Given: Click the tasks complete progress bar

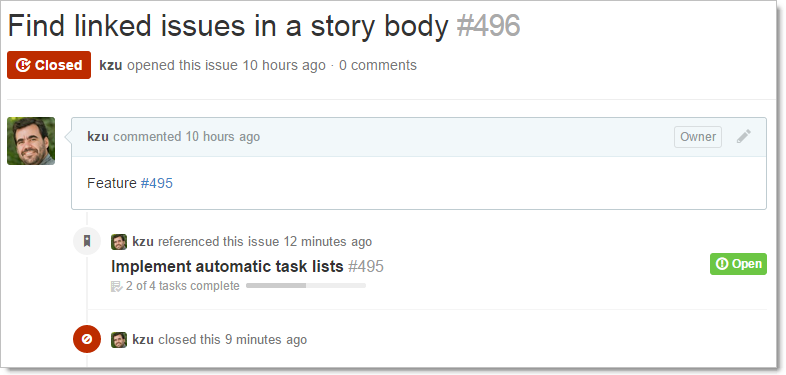Looking at the screenshot, I should (306, 286).
